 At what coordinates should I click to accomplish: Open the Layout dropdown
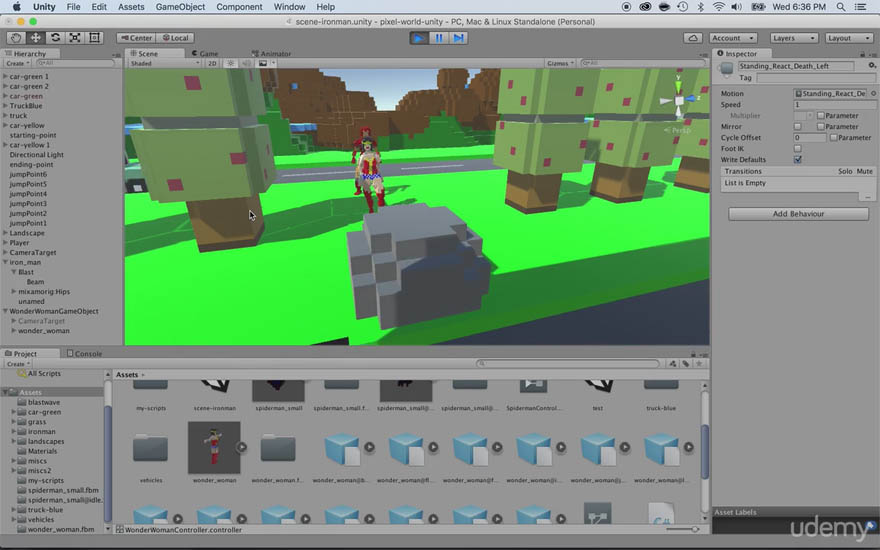pyautogui.click(x=849, y=38)
